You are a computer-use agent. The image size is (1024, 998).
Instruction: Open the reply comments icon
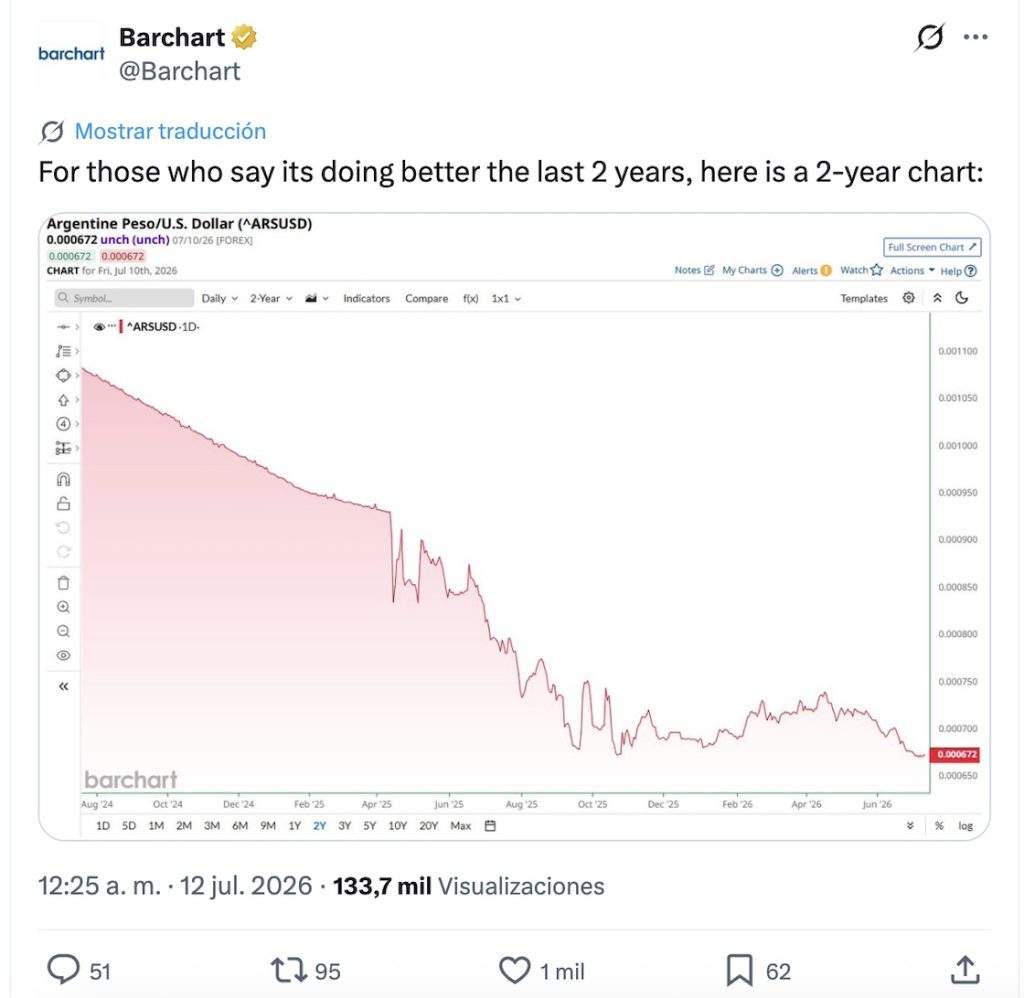pyautogui.click(x=63, y=969)
